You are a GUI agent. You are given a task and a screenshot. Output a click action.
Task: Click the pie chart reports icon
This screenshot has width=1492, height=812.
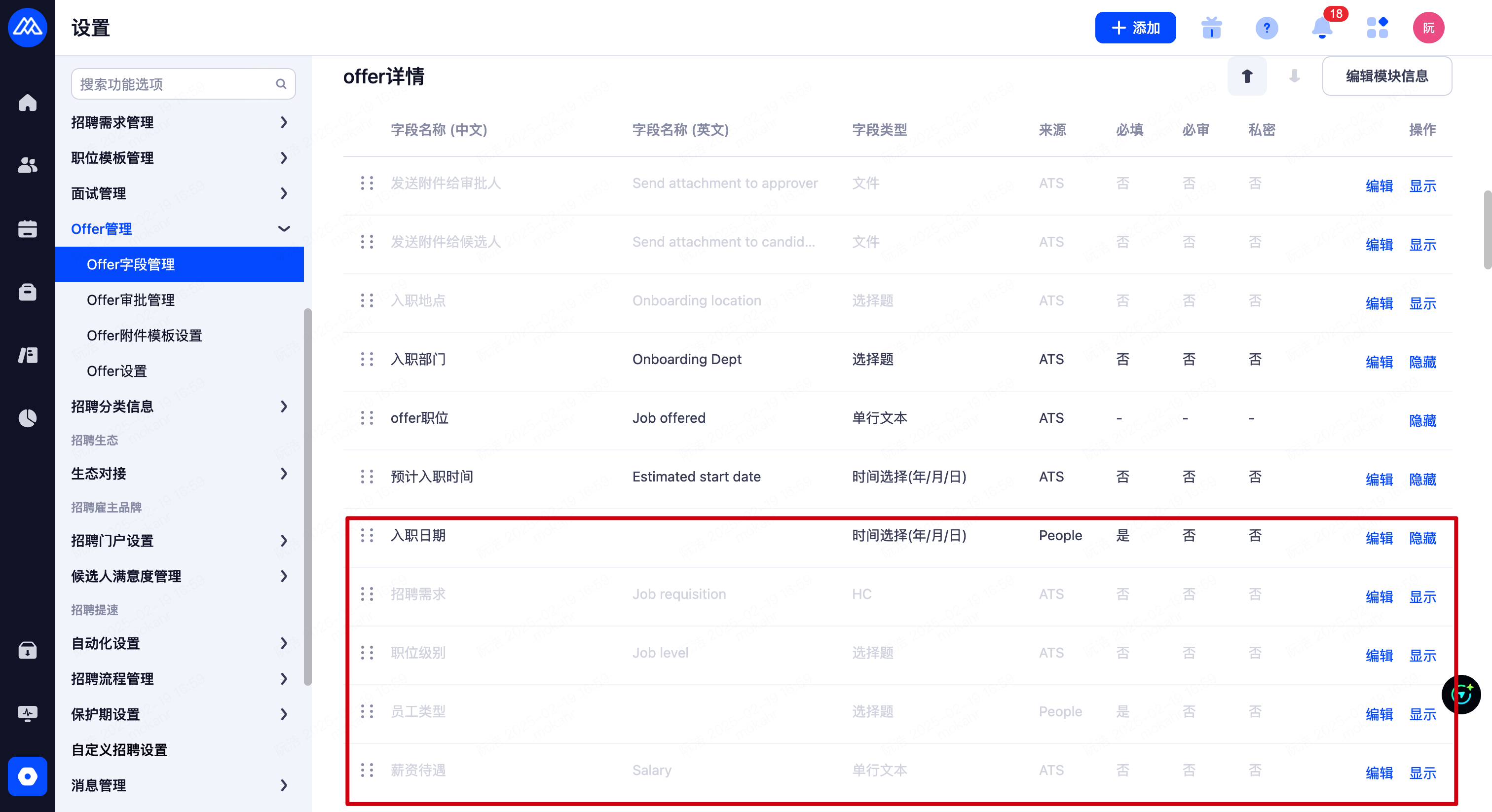pos(27,417)
